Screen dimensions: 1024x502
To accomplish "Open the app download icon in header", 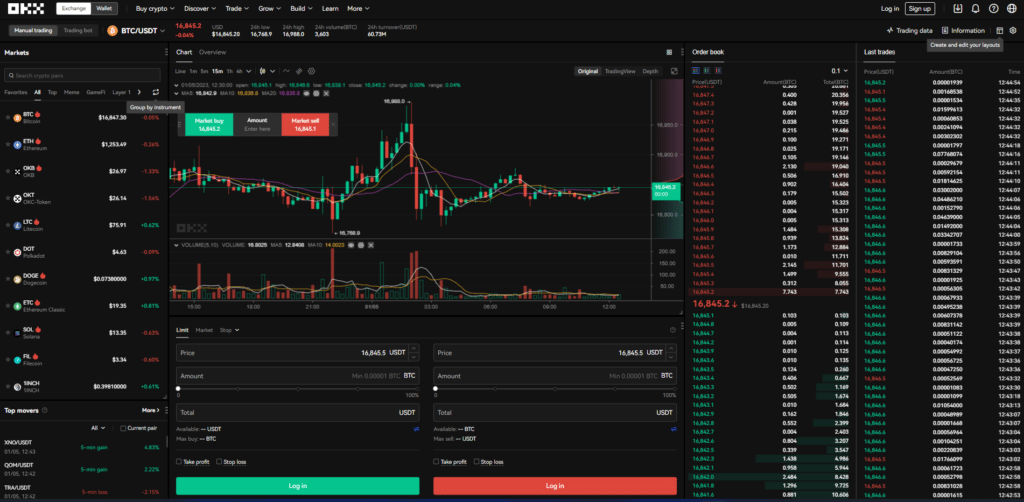I will click(958, 8).
